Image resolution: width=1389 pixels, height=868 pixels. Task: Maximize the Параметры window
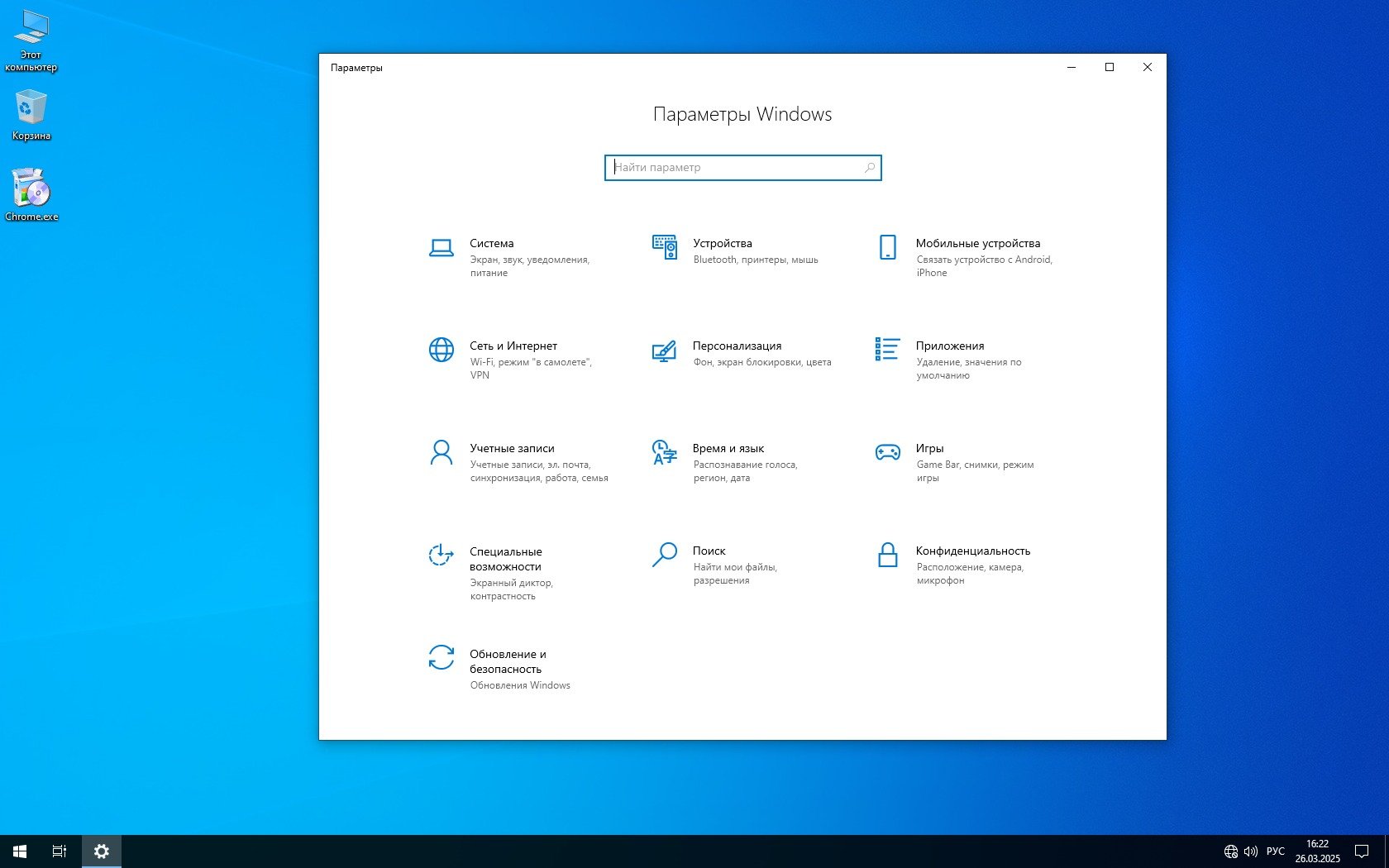pos(1110,68)
